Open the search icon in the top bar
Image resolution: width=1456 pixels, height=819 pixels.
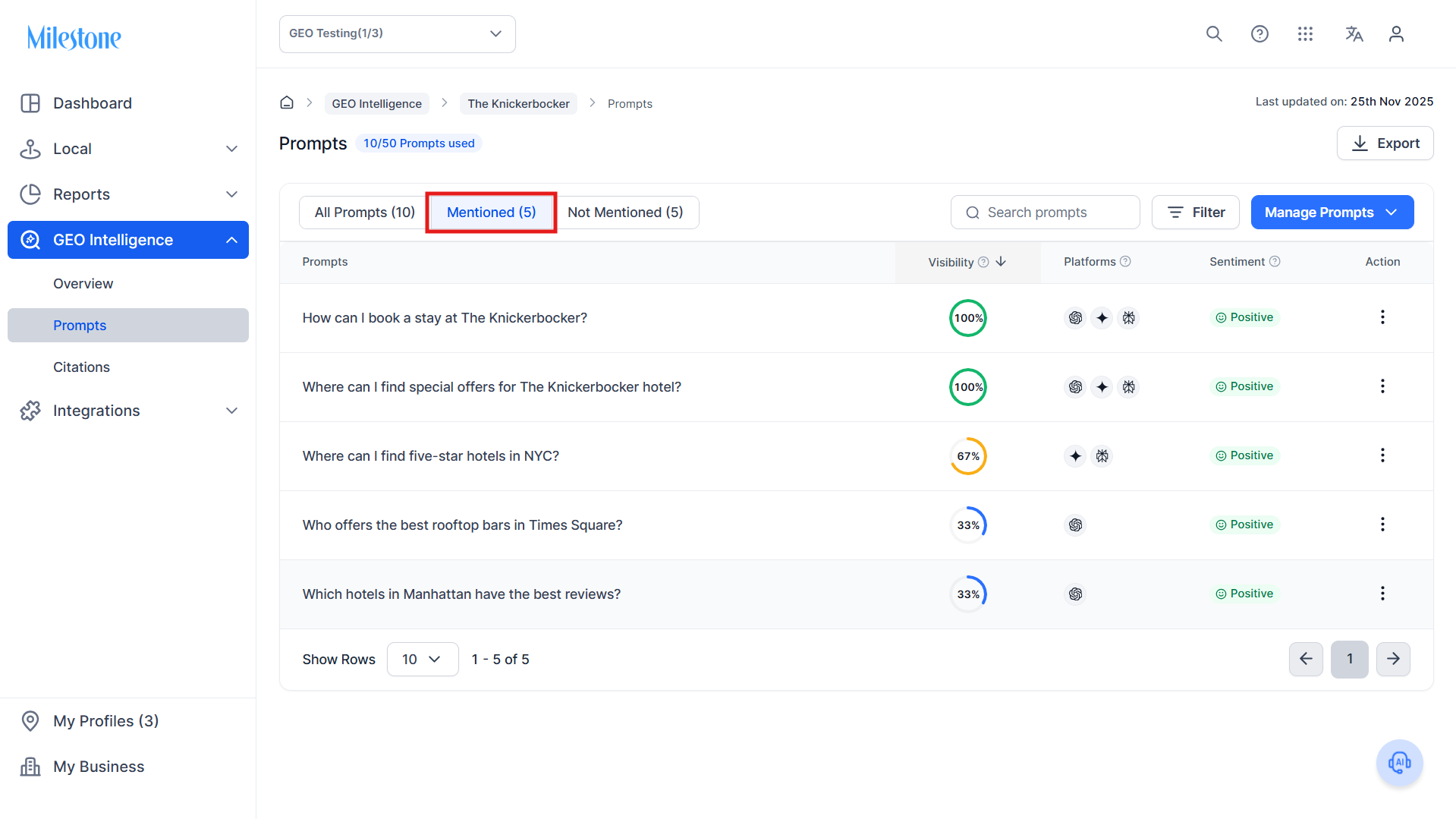1214,34
